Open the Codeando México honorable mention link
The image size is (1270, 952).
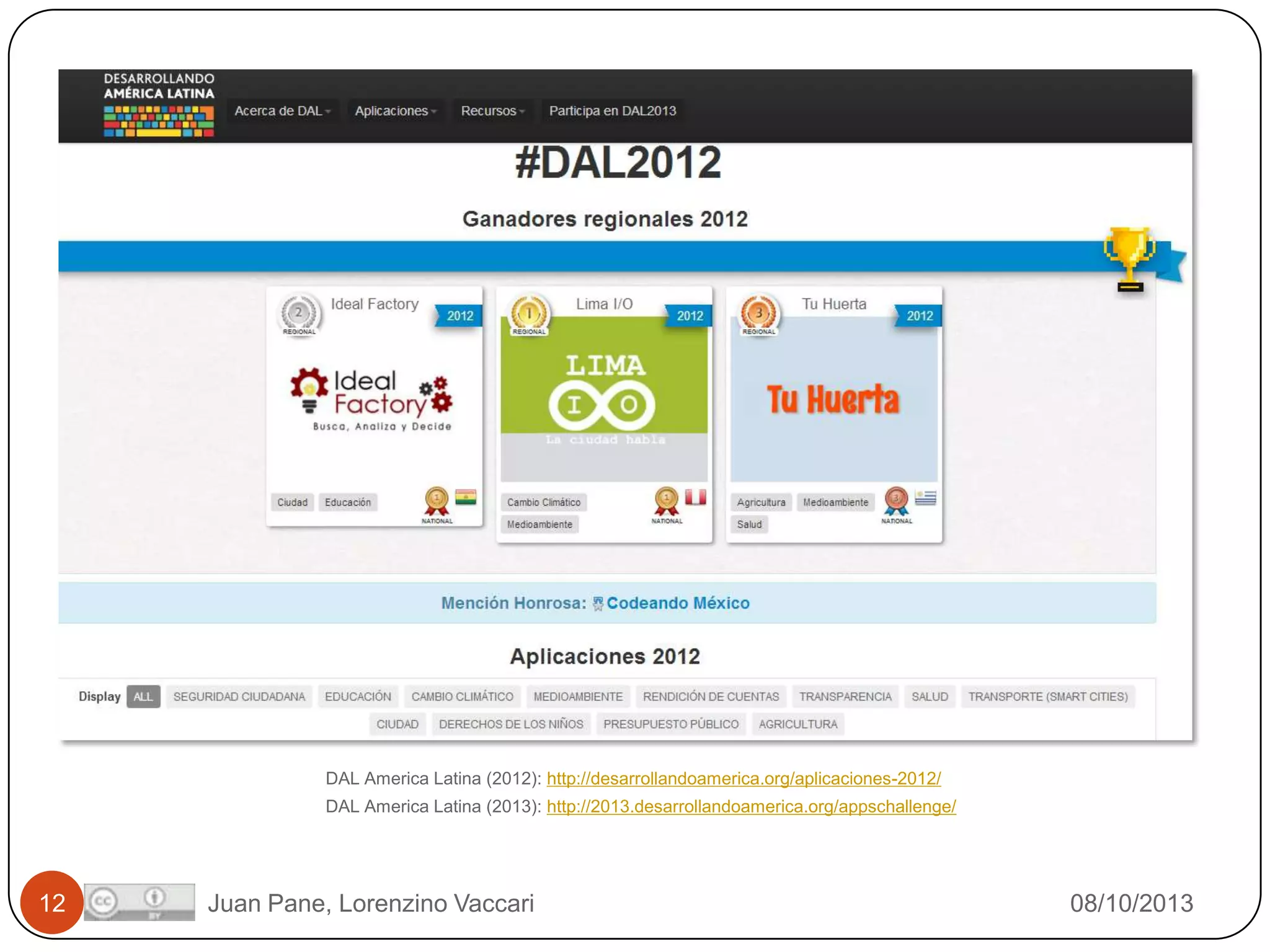(x=678, y=603)
